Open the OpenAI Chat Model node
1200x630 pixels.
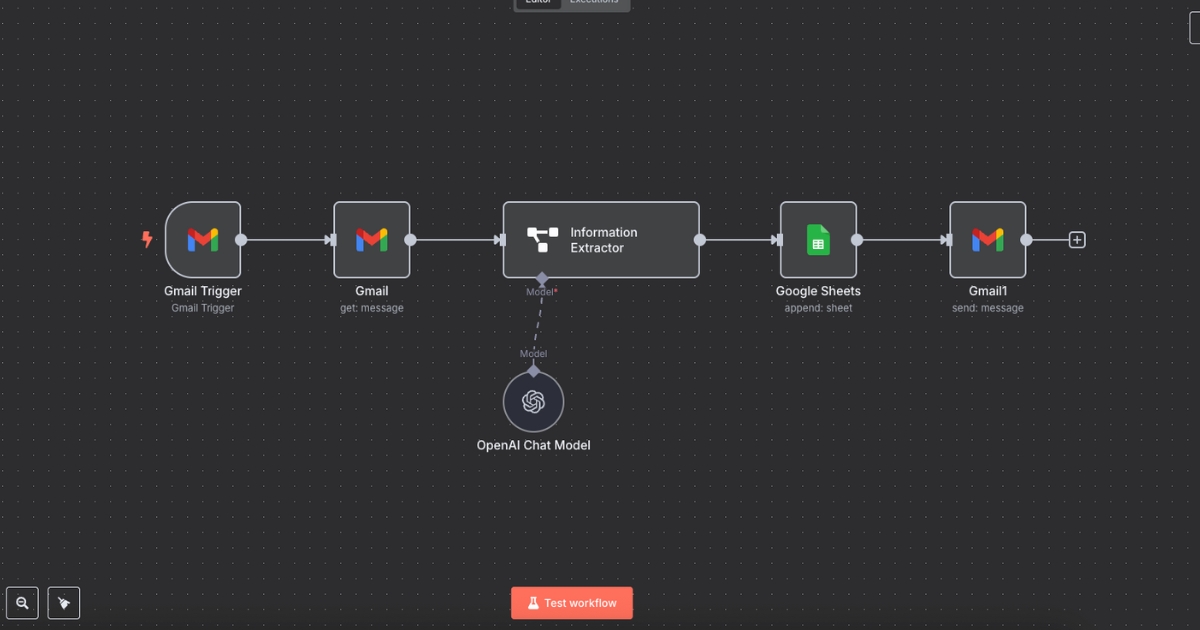click(x=533, y=403)
